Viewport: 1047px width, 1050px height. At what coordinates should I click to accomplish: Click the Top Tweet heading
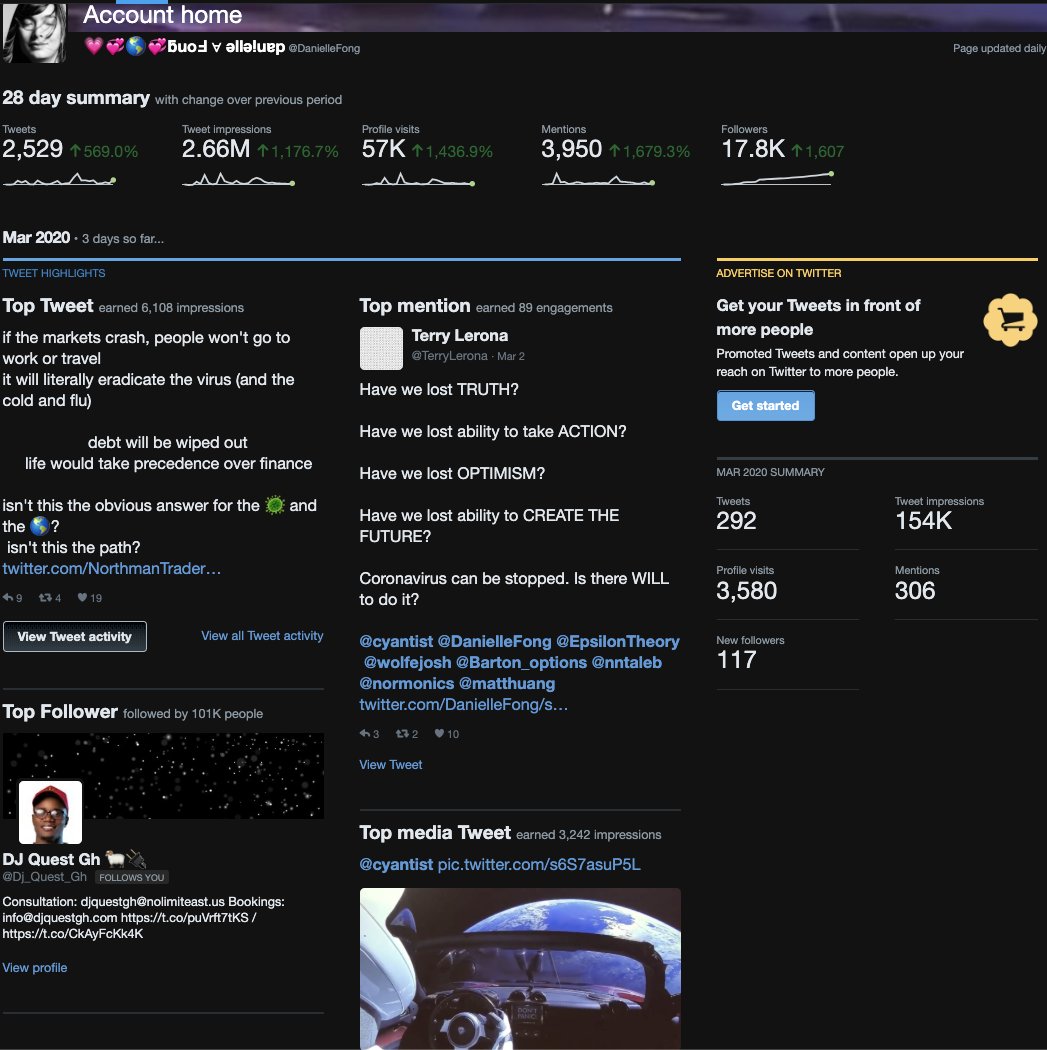48,306
